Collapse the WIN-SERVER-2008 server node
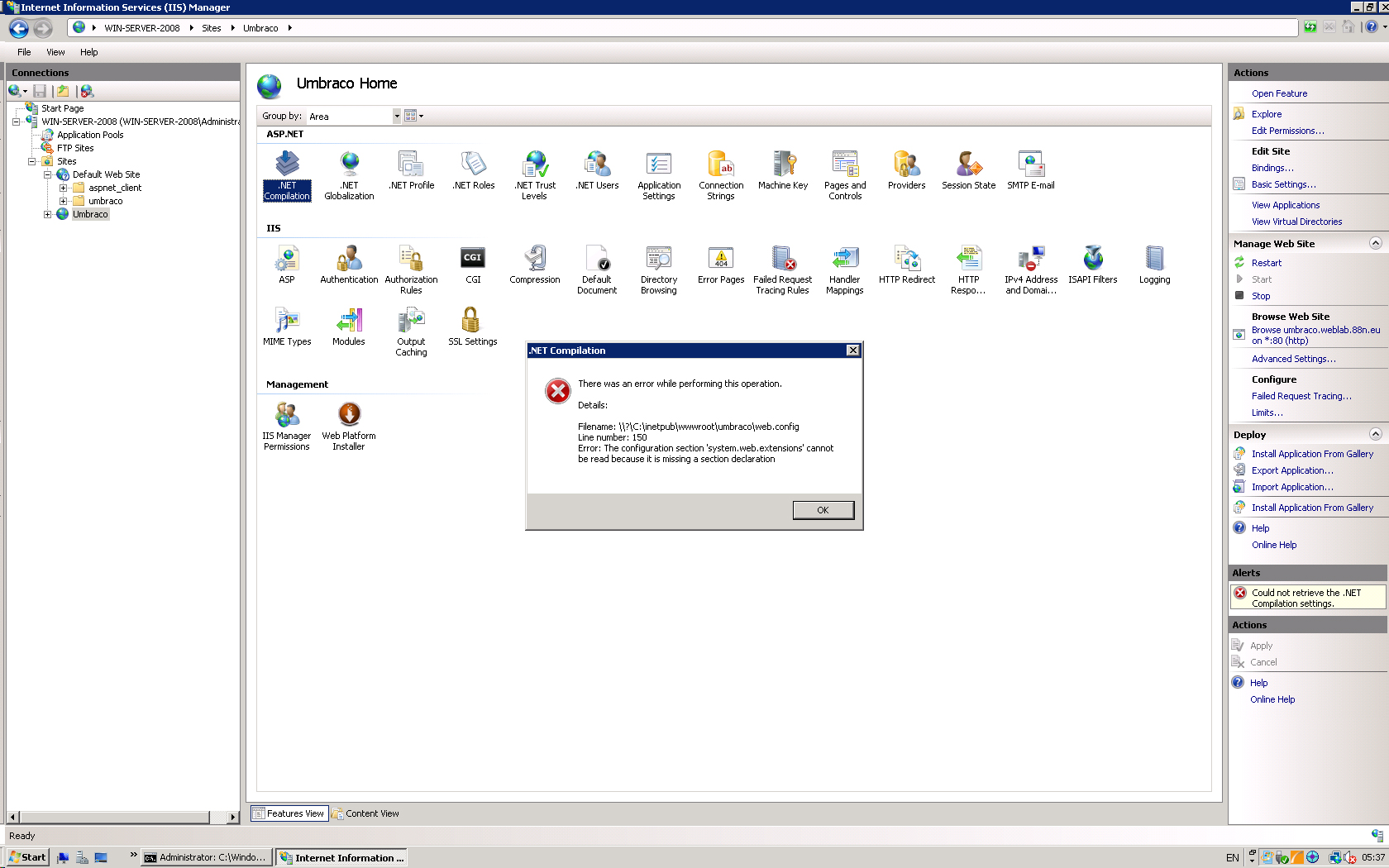 coord(16,122)
